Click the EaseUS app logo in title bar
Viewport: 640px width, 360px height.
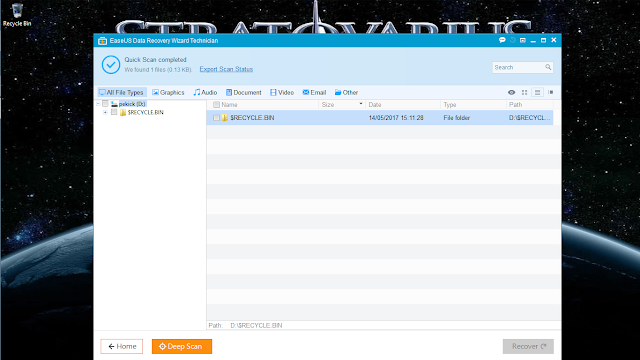pyautogui.click(x=102, y=41)
